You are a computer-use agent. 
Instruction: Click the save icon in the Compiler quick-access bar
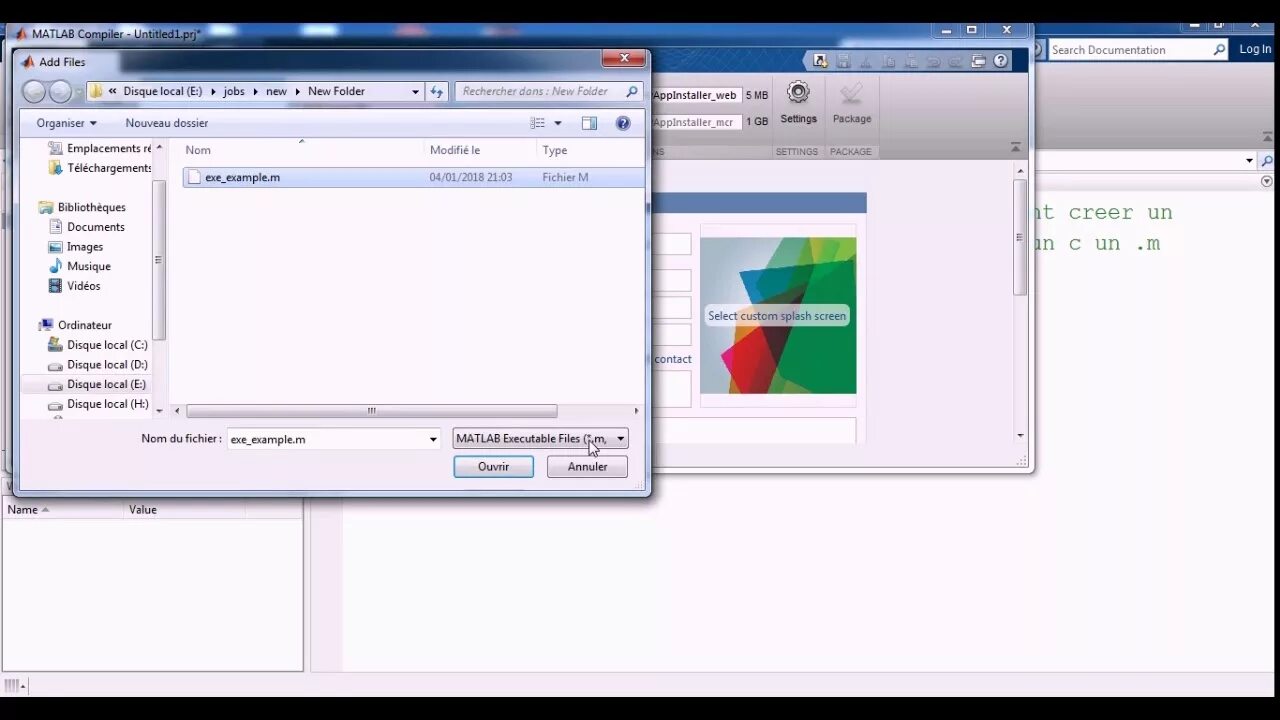tap(843, 61)
